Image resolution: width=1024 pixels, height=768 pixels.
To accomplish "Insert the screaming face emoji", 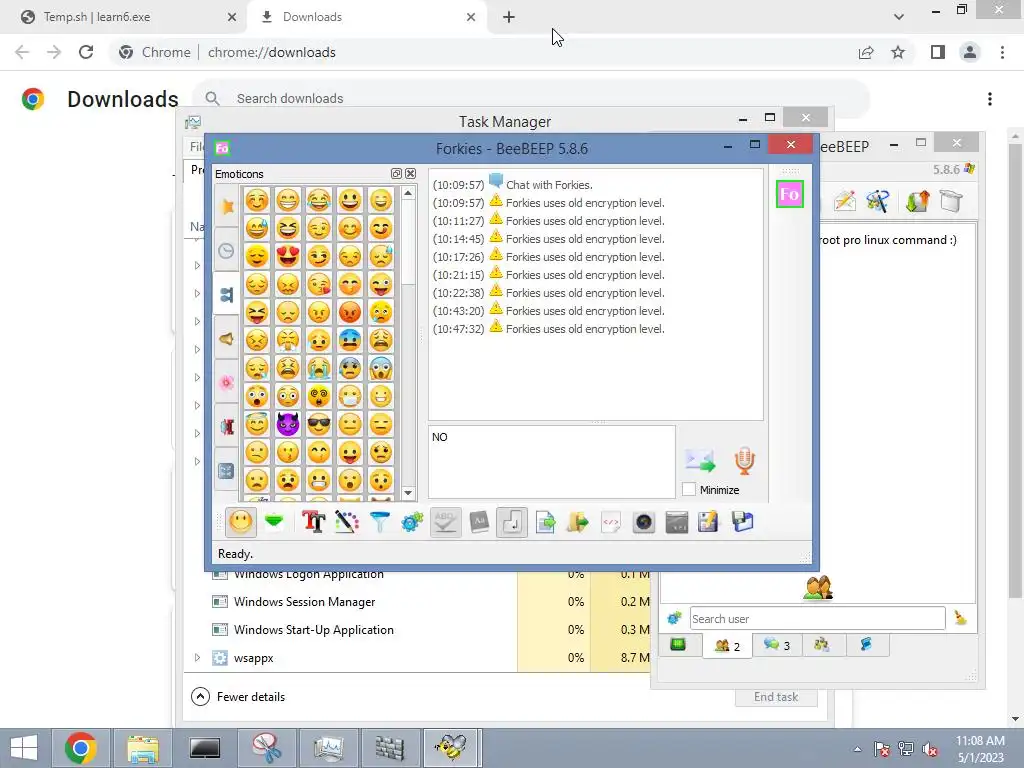I will (381, 368).
